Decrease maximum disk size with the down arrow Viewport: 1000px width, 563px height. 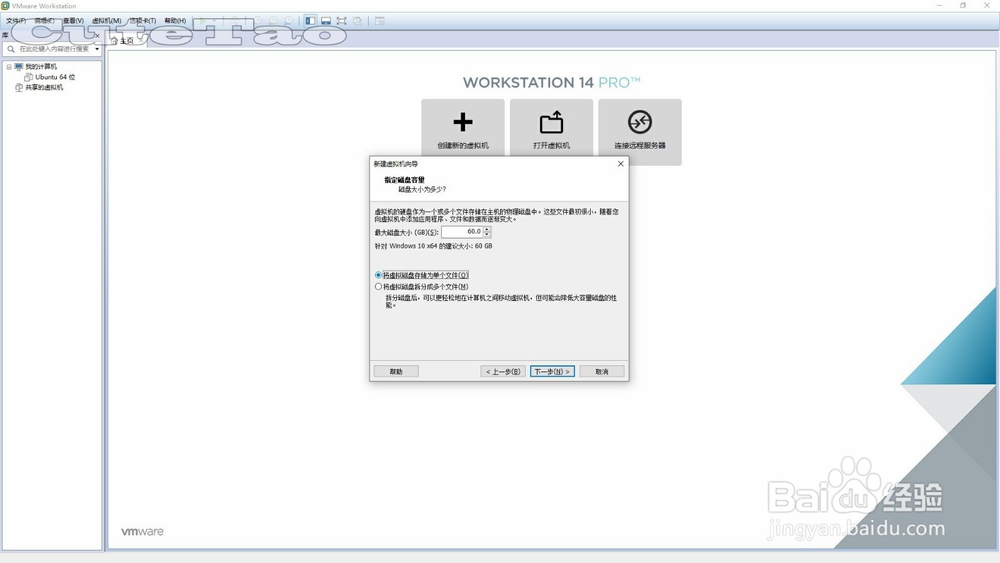pos(487,235)
